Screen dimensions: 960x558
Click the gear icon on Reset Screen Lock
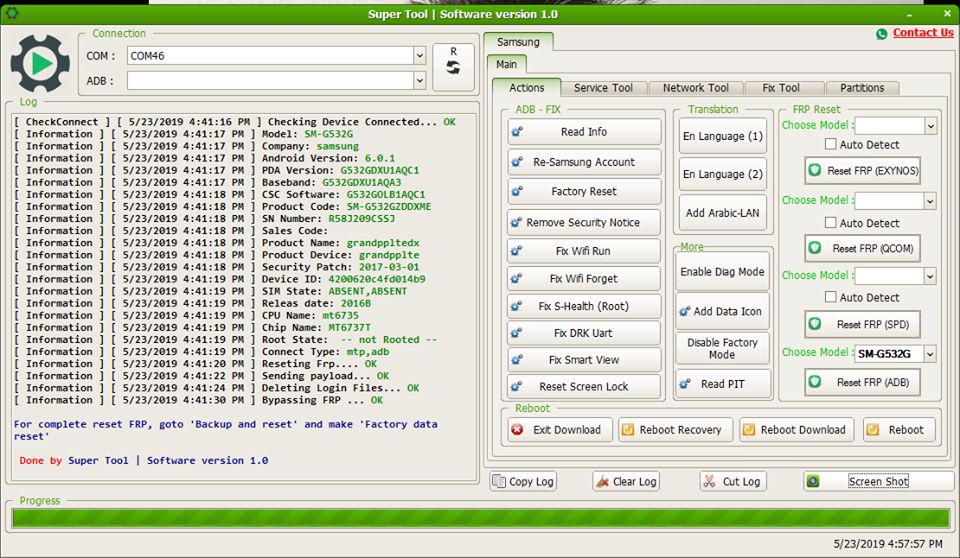pos(517,386)
